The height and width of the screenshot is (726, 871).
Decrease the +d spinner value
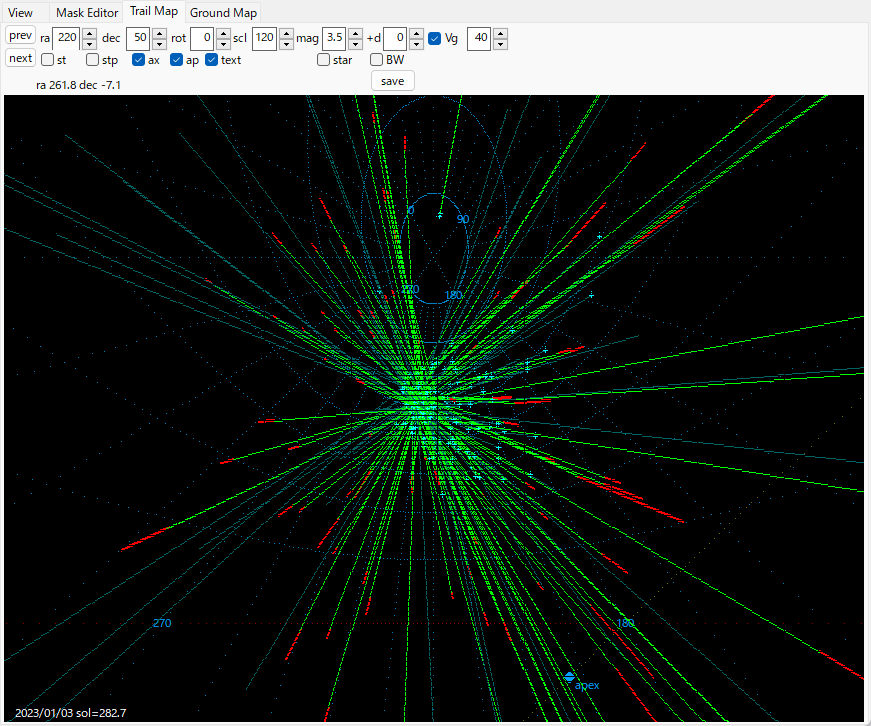pos(416,44)
